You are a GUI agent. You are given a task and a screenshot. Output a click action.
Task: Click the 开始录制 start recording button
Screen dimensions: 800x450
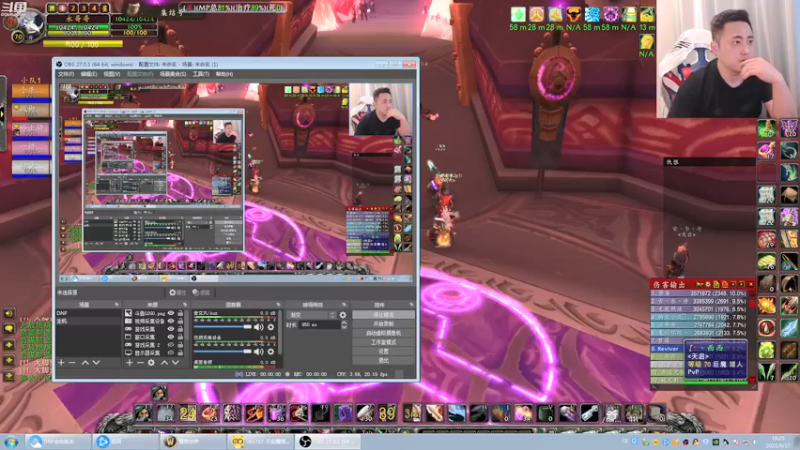click(x=383, y=323)
